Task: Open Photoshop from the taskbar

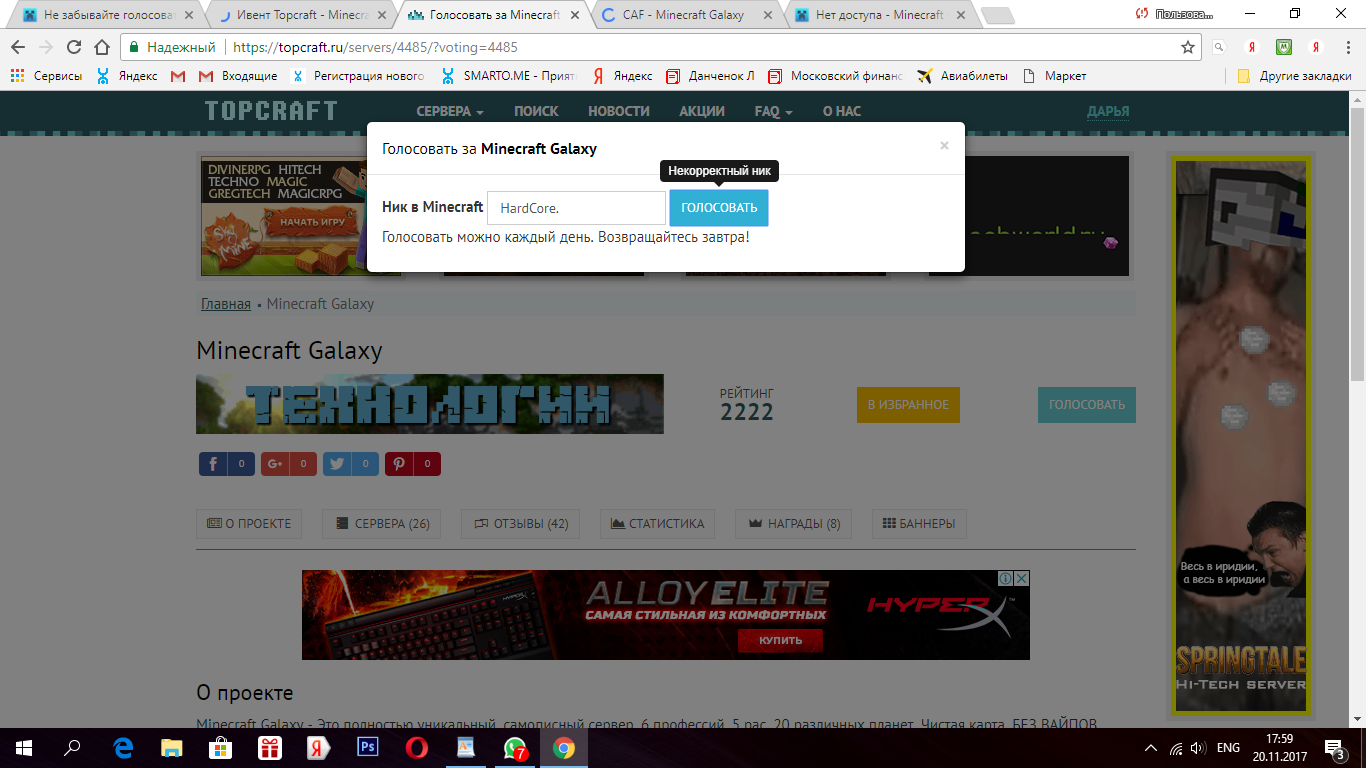Action: click(368, 748)
